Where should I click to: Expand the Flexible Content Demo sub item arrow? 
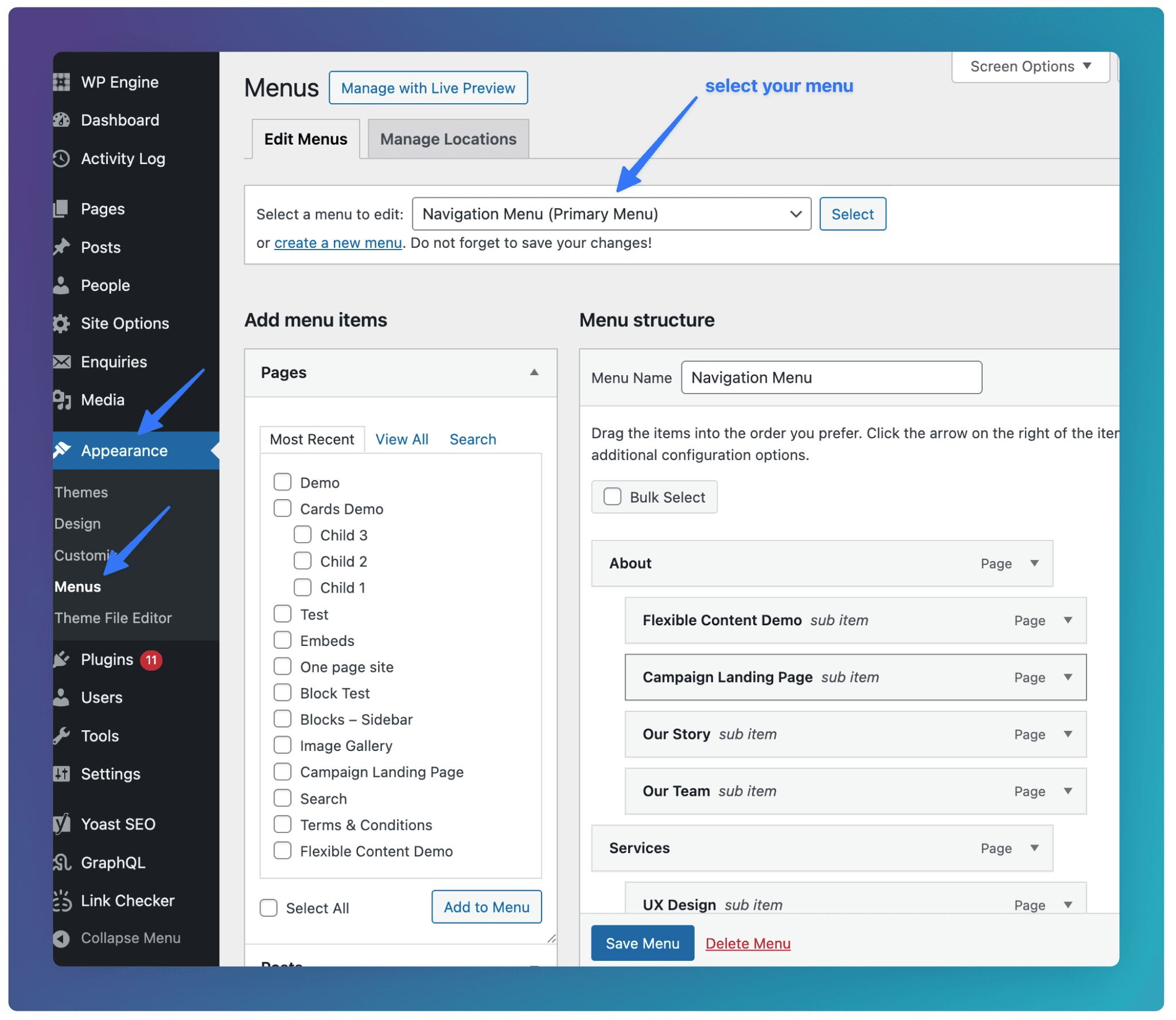(x=1068, y=620)
